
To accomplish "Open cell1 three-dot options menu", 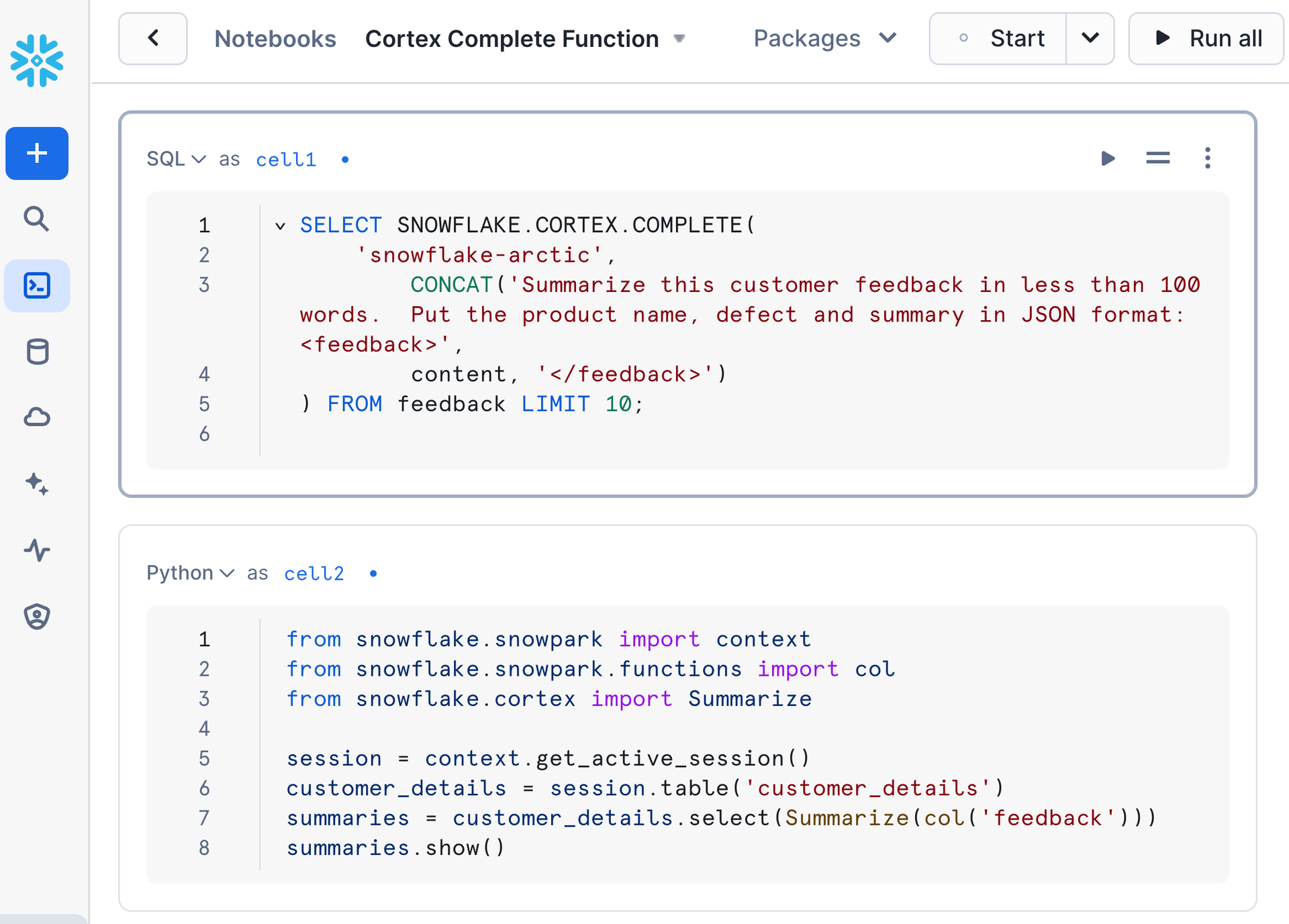I will tap(1207, 158).
